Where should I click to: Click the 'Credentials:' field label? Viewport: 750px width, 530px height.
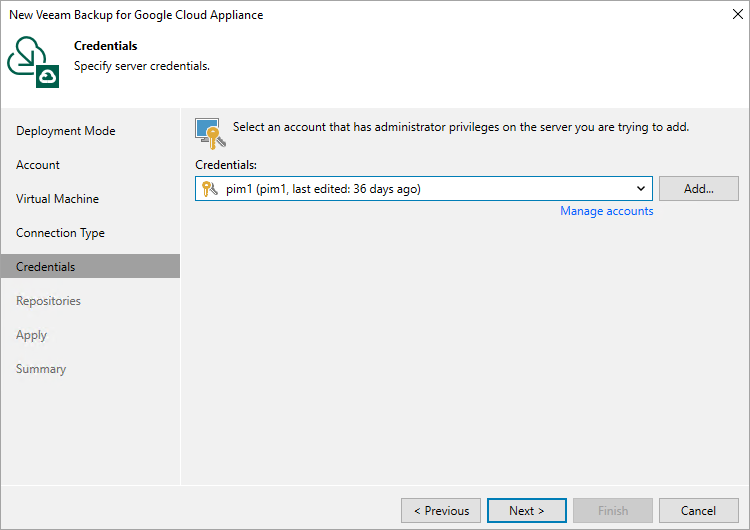(x=226, y=165)
